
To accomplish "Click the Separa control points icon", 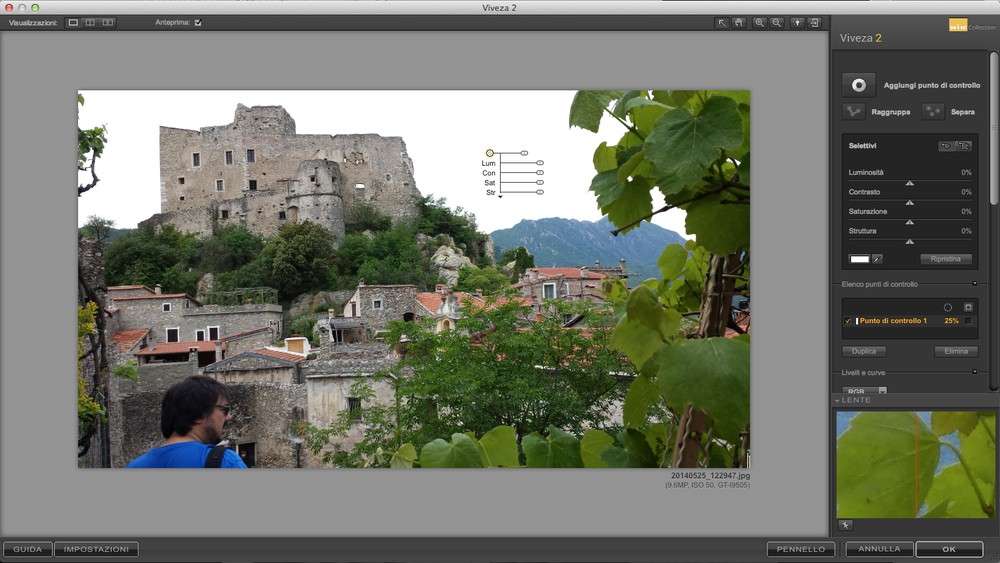I will pos(932,112).
